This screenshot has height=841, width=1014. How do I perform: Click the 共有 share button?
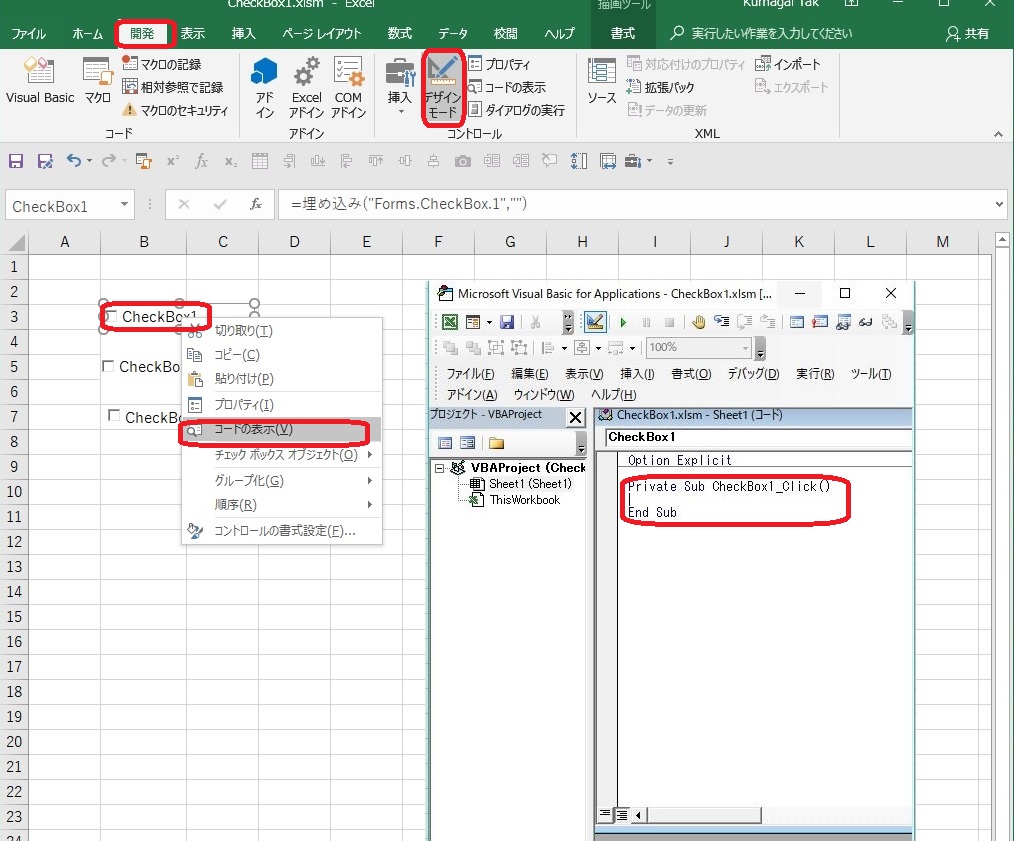tap(967, 34)
